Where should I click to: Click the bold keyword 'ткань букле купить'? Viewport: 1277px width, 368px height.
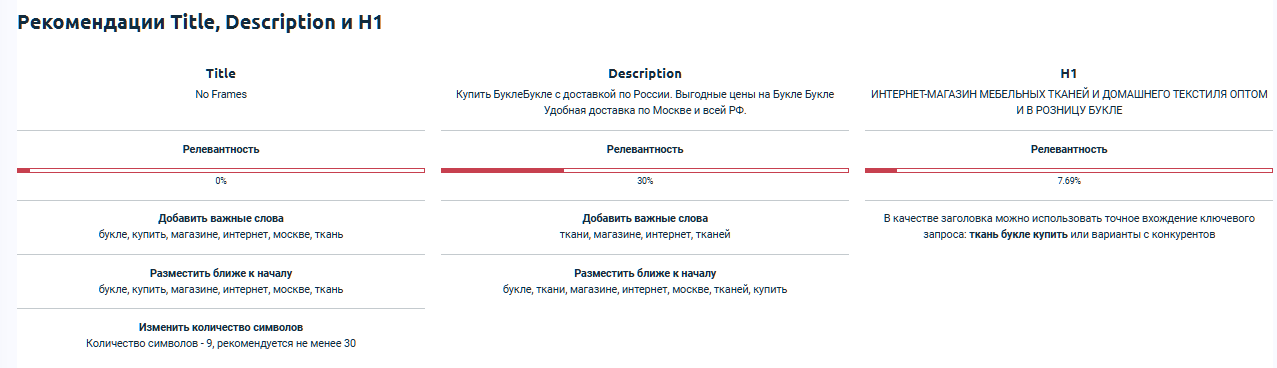1018,234
